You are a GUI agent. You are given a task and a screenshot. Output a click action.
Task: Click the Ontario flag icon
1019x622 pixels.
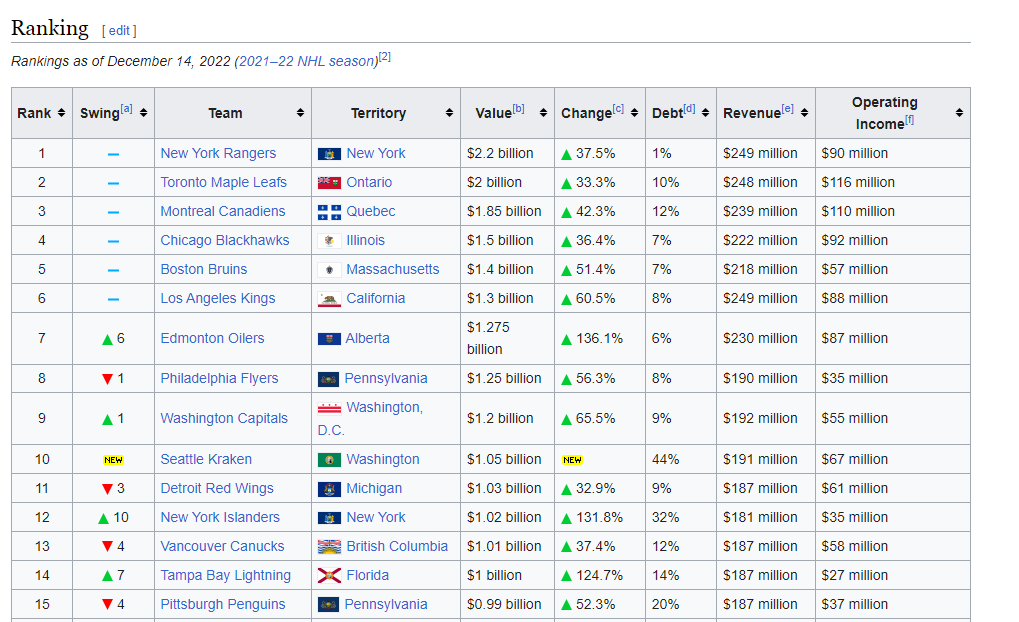[329, 183]
